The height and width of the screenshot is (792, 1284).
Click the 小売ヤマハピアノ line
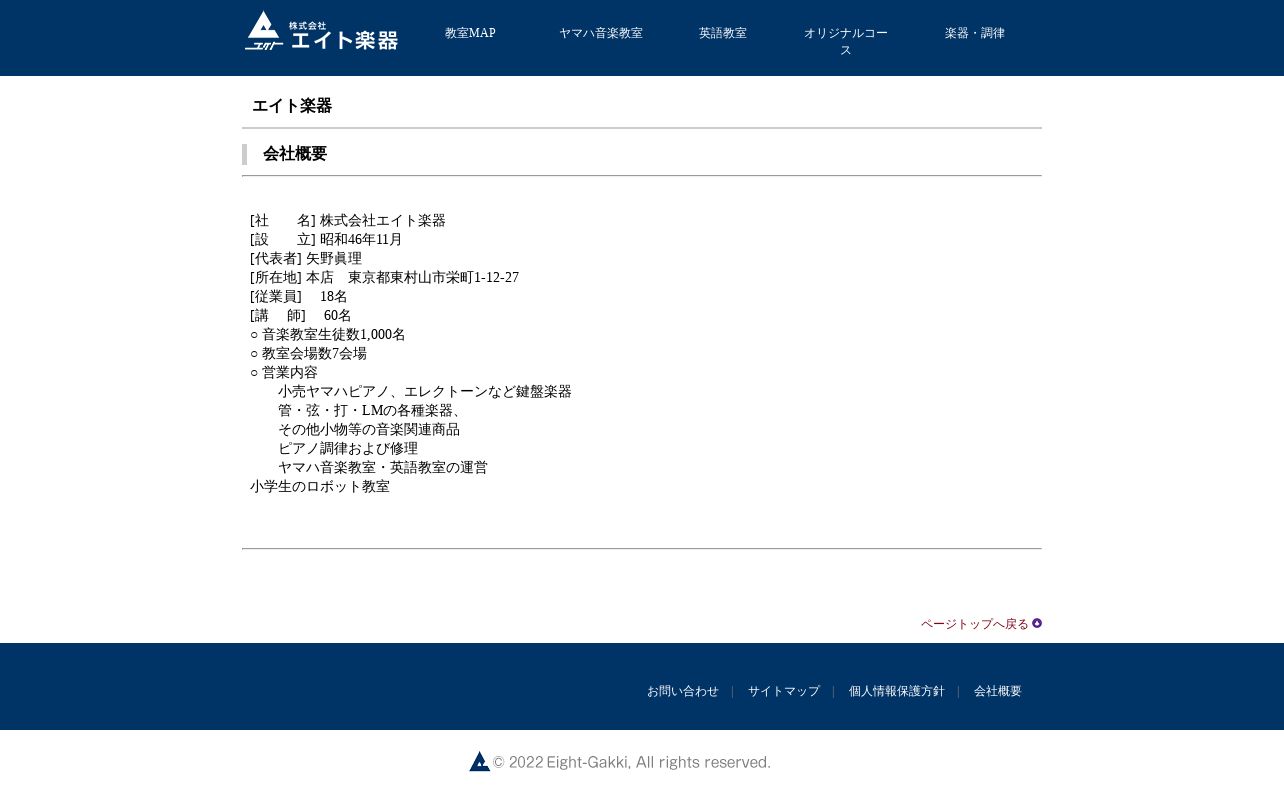point(425,392)
